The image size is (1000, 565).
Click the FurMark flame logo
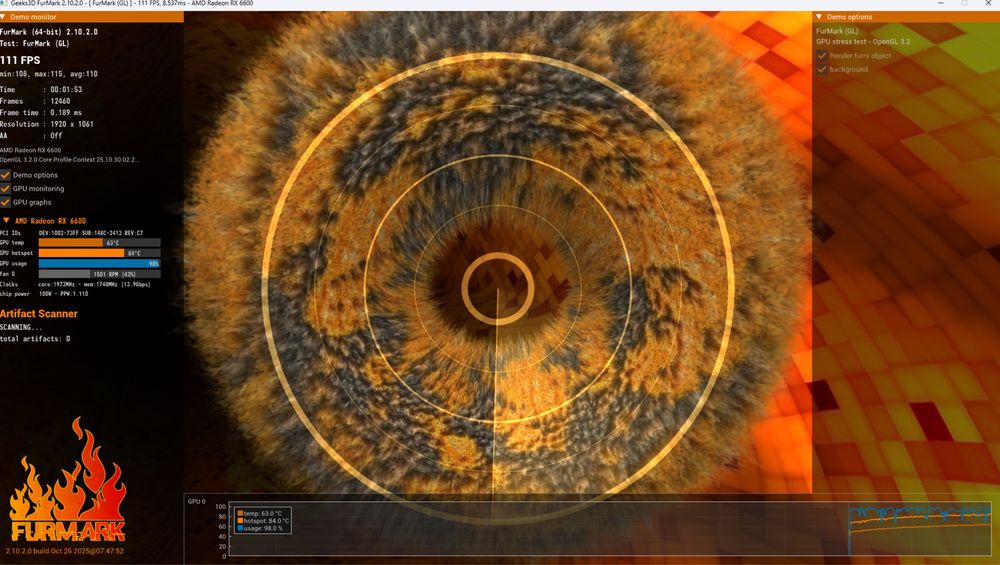pos(68,480)
